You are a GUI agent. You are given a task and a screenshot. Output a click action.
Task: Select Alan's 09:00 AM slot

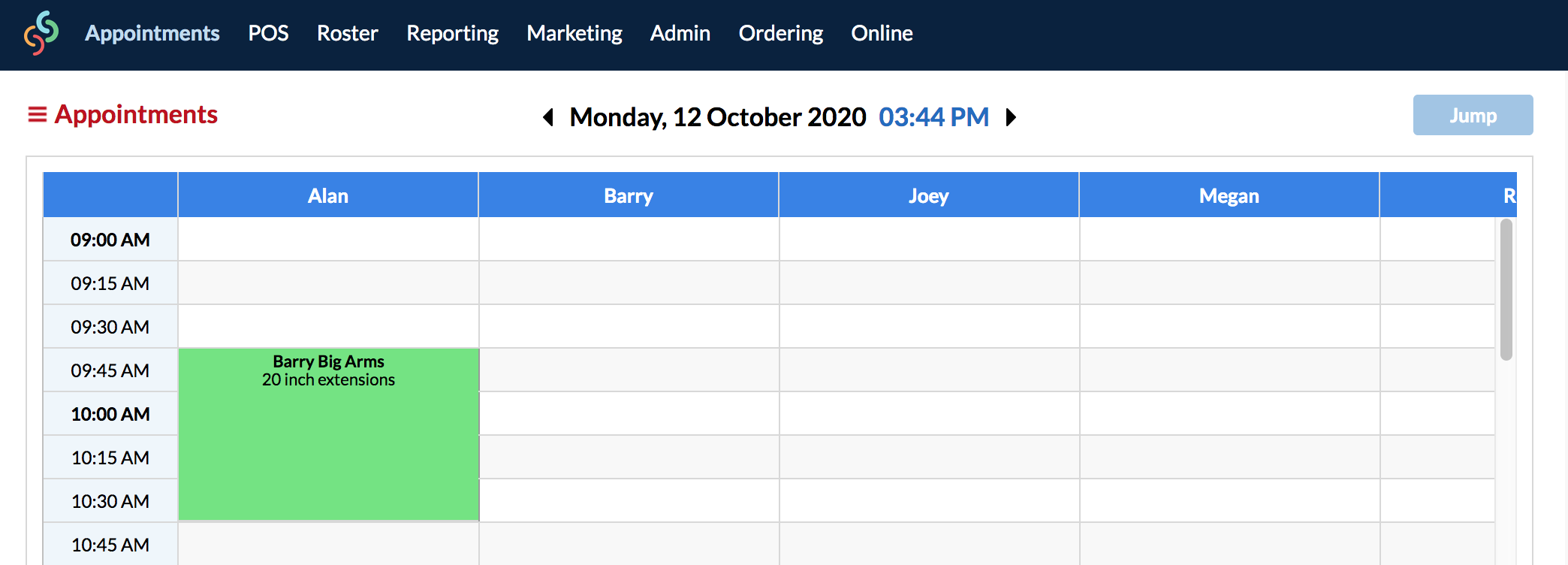click(x=328, y=240)
